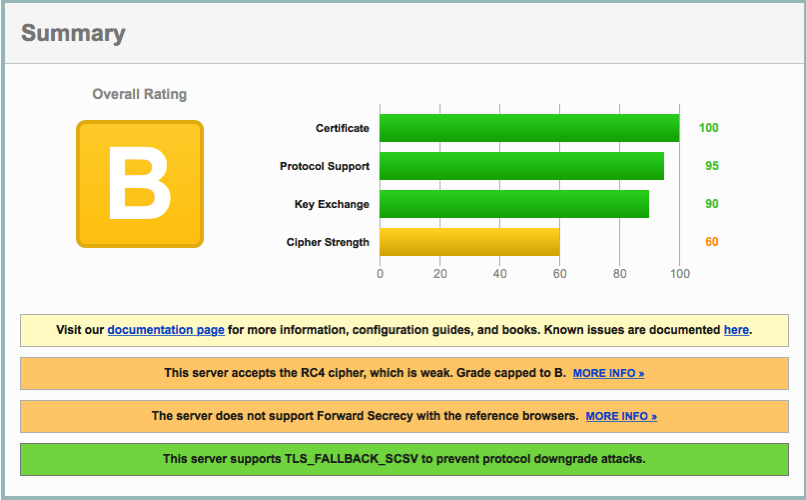This screenshot has width=806, height=500.
Task: Select the Certificate chart label
Action: coord(342,128)
